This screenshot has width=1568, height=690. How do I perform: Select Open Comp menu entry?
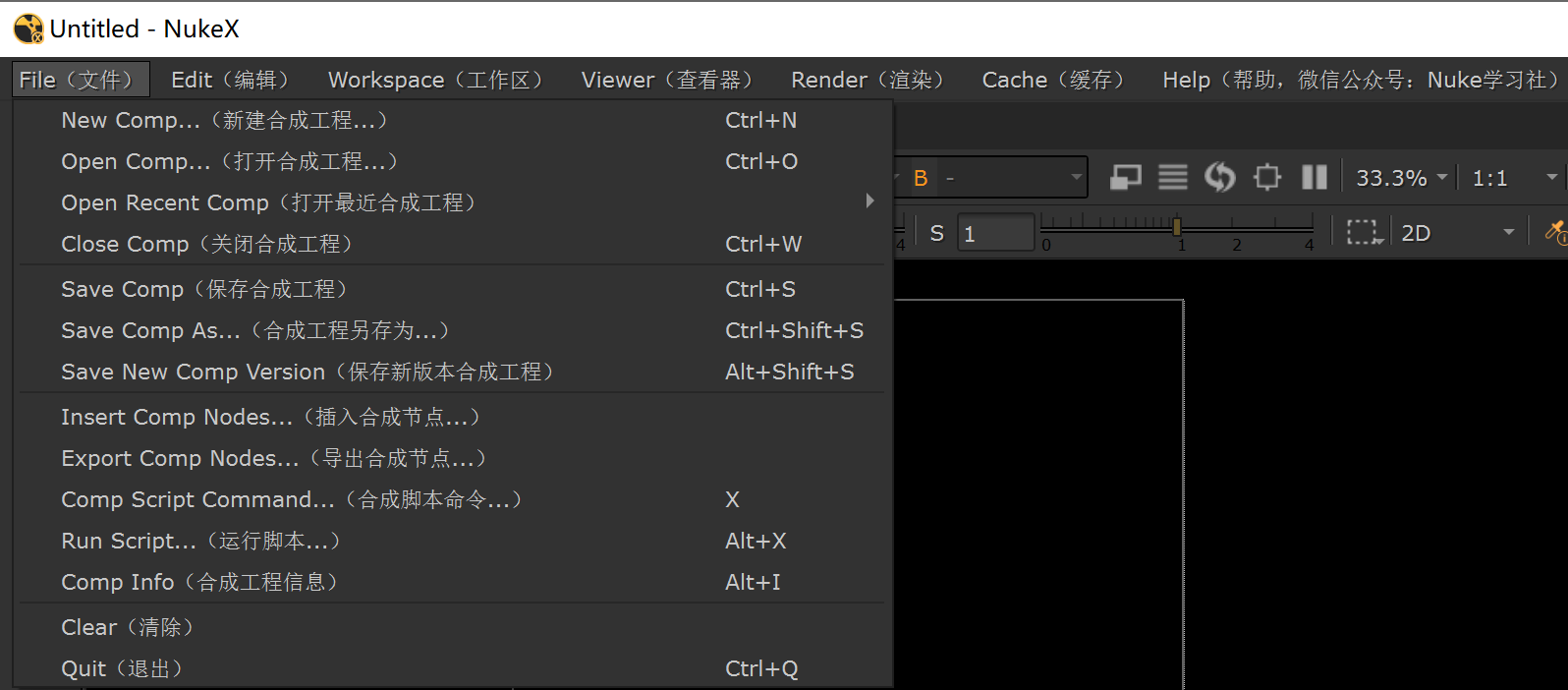click(453, 161)
